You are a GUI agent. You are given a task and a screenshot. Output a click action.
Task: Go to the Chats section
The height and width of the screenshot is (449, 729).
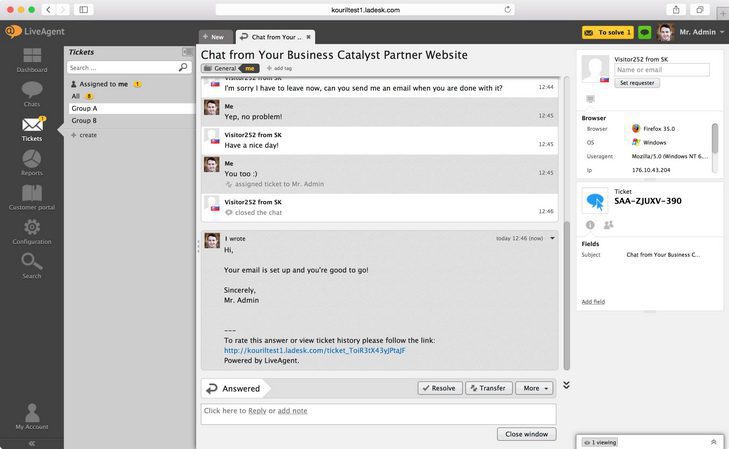point(32,93)
